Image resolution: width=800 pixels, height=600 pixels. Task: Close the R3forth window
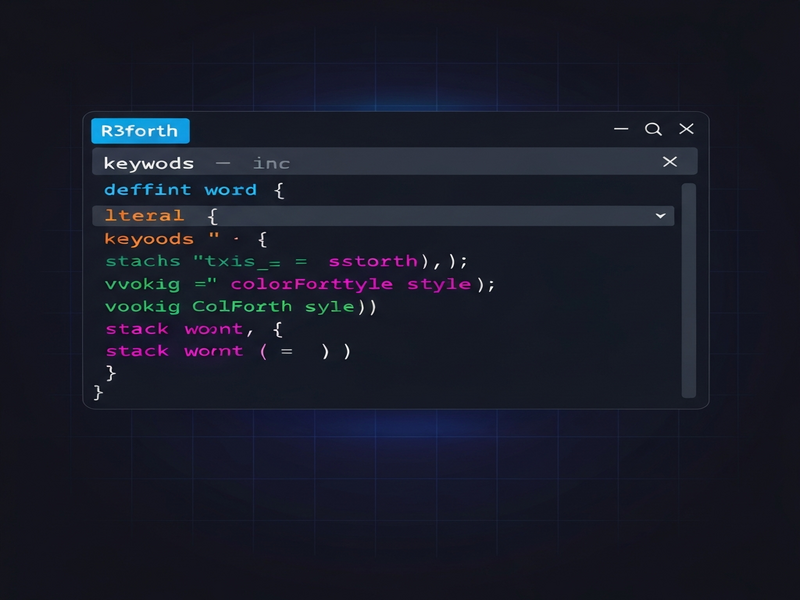(x=686, y=129)
